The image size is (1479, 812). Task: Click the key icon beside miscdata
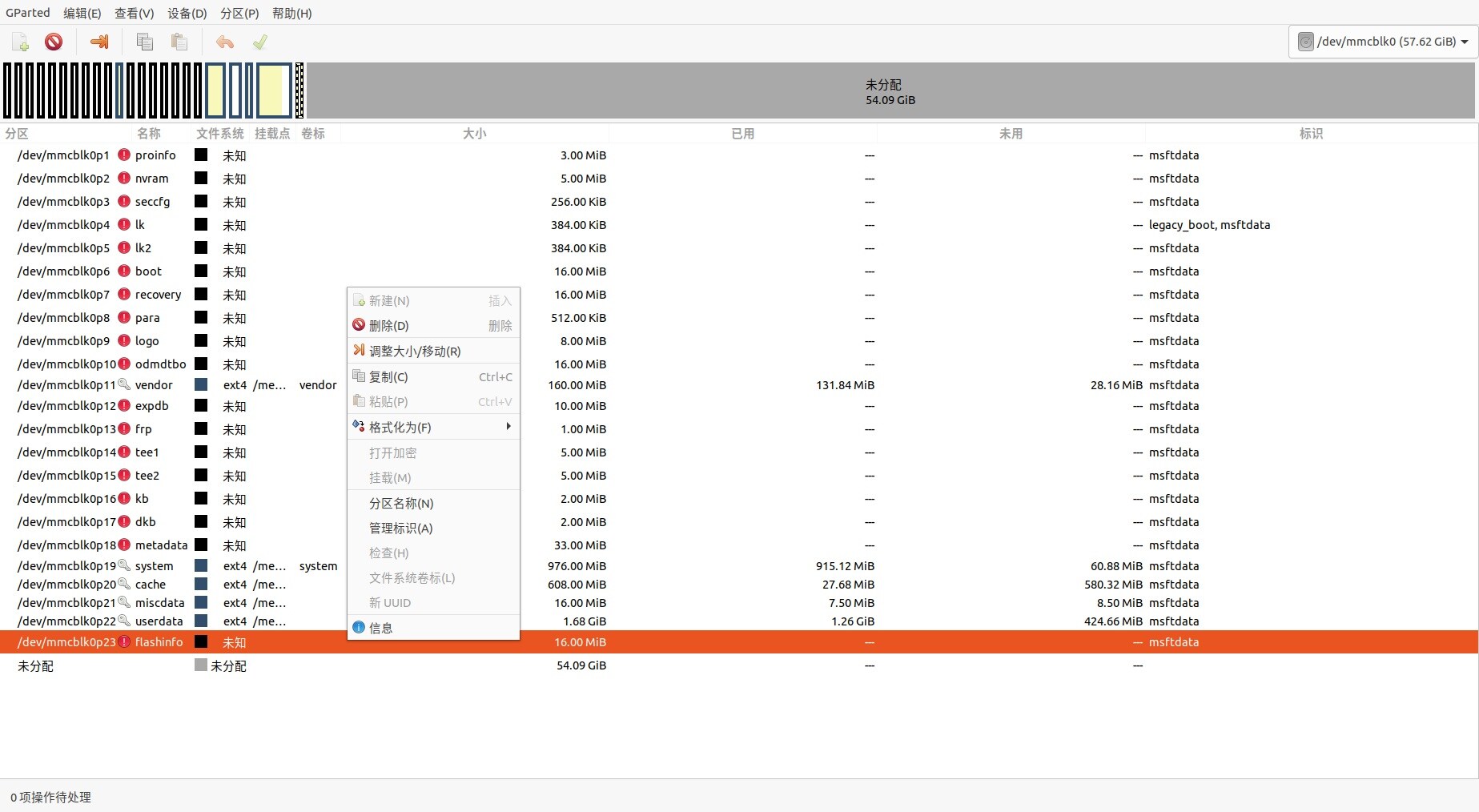[124, 602]
